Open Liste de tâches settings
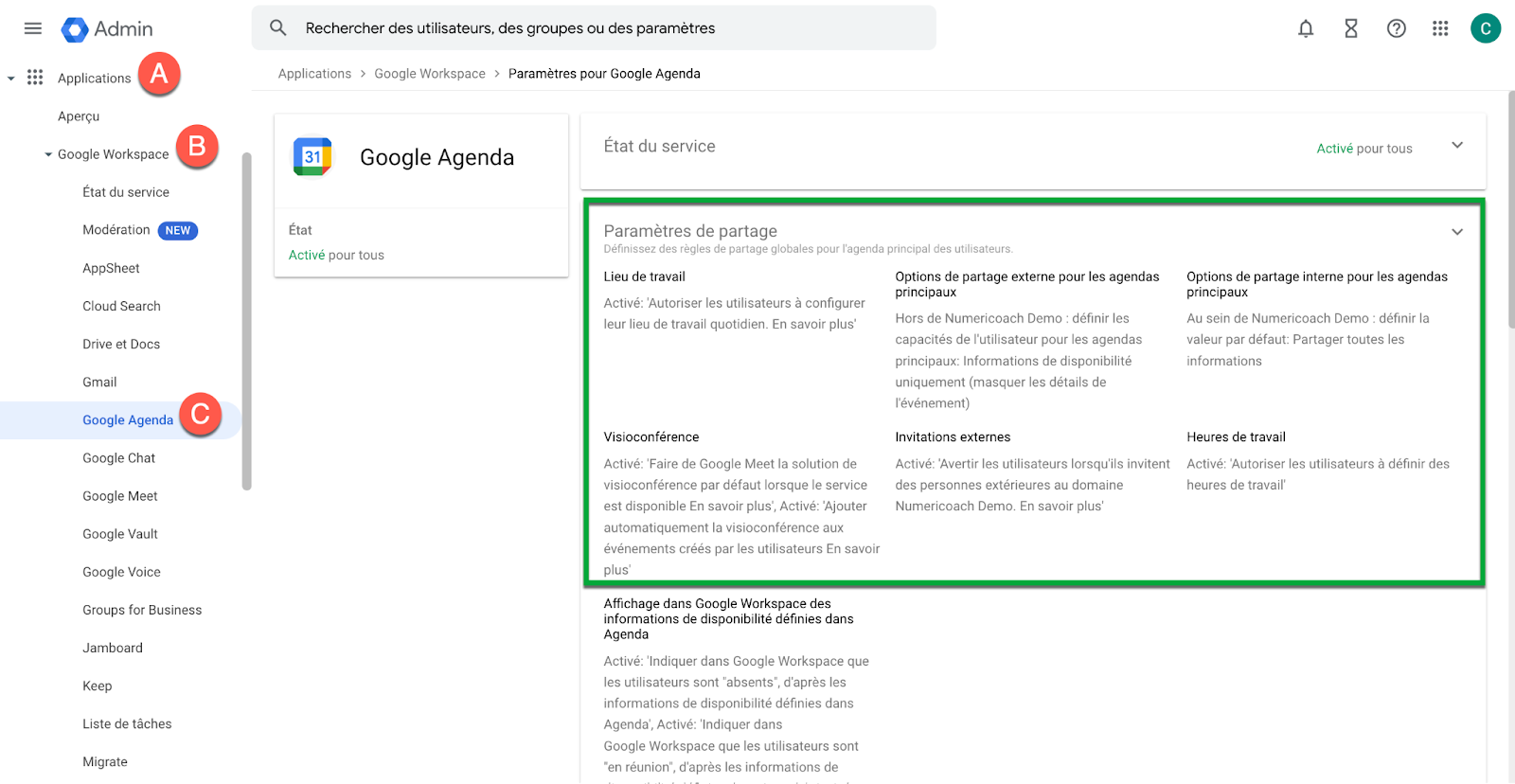This screenshot has width=1515, height=784. click(127, 723)
